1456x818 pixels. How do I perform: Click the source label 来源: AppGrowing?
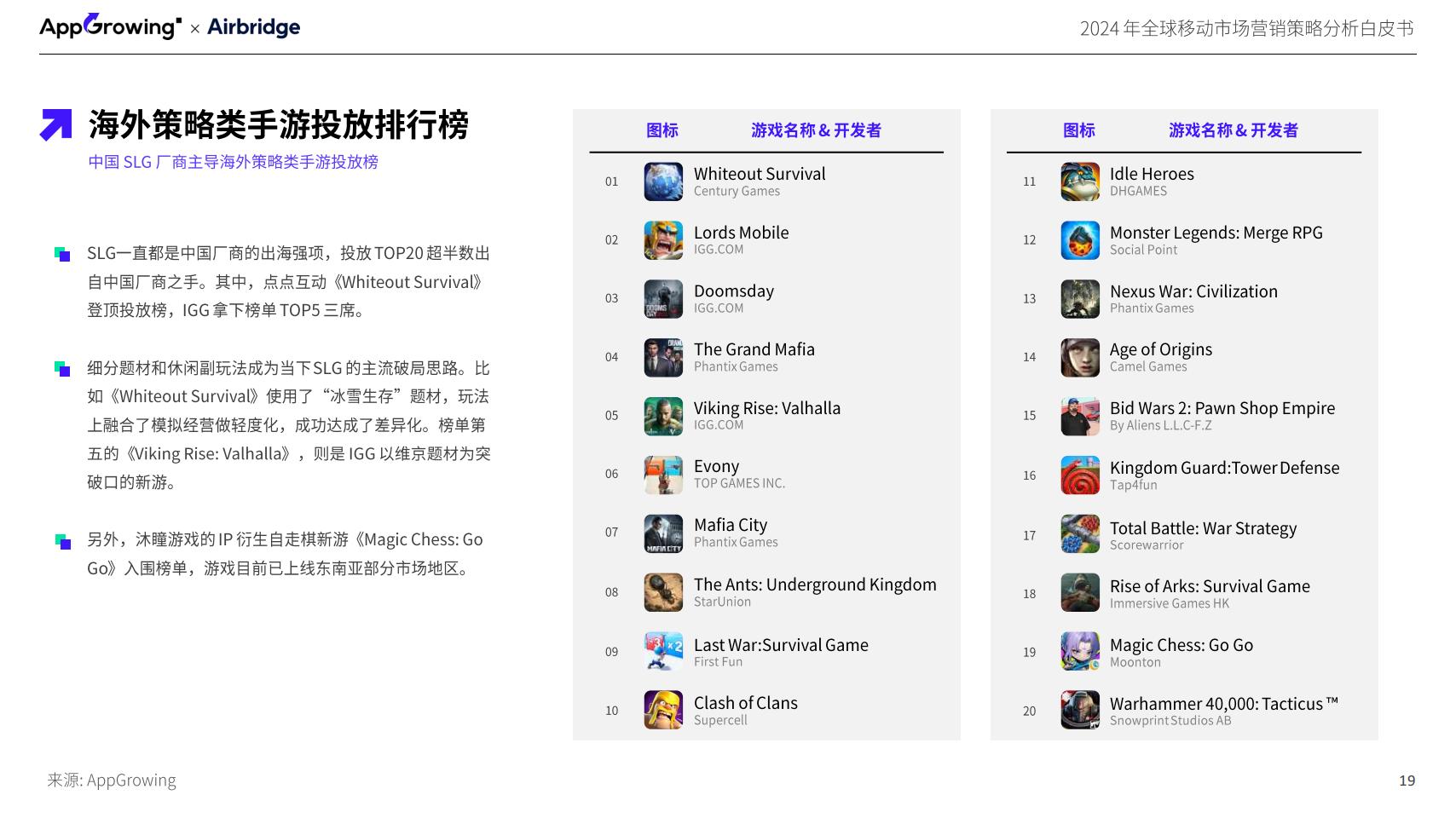pos(112,781)
